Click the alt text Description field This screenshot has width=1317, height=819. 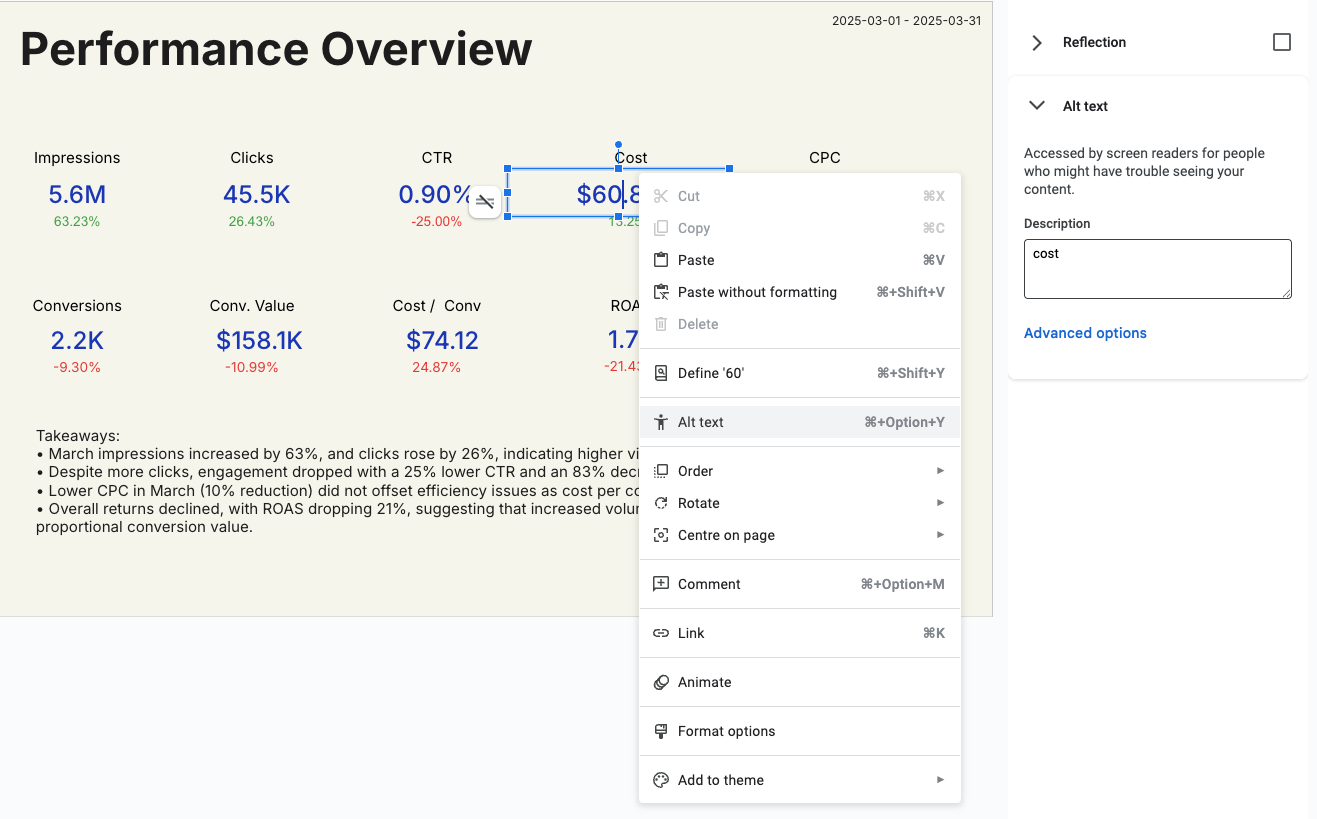pos(1157,268)
